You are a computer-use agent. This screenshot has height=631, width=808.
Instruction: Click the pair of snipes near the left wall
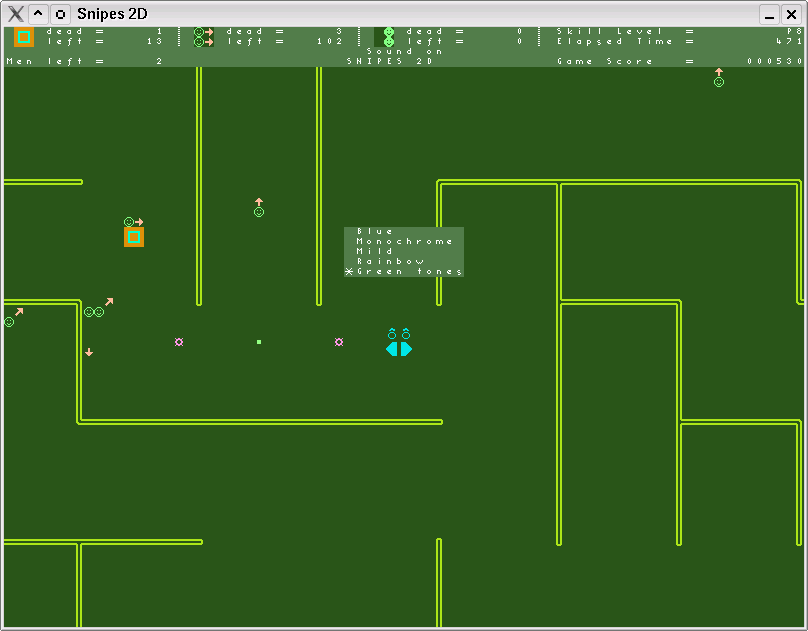[94, 312]
